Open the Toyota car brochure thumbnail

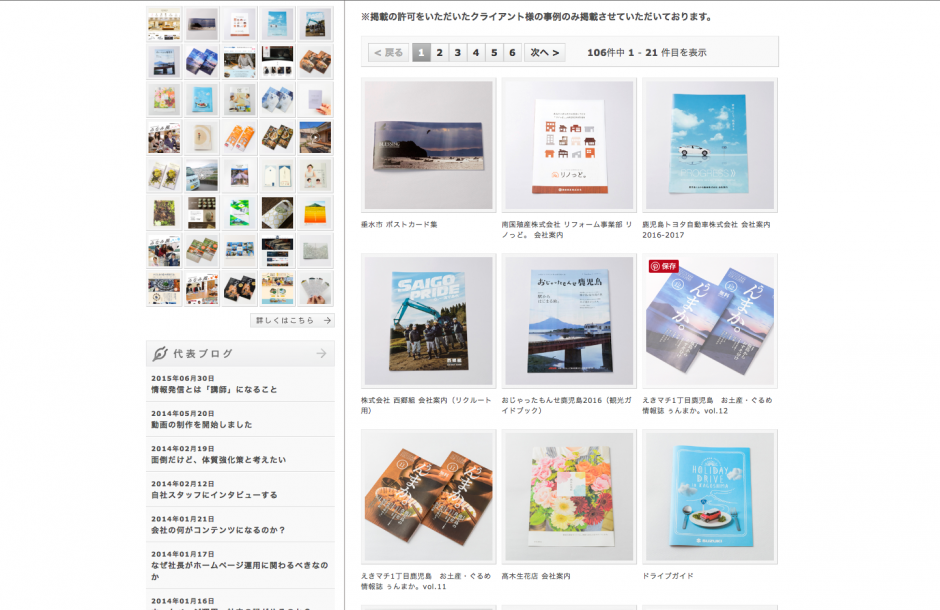pyautogui.click(x=709, y=145)
